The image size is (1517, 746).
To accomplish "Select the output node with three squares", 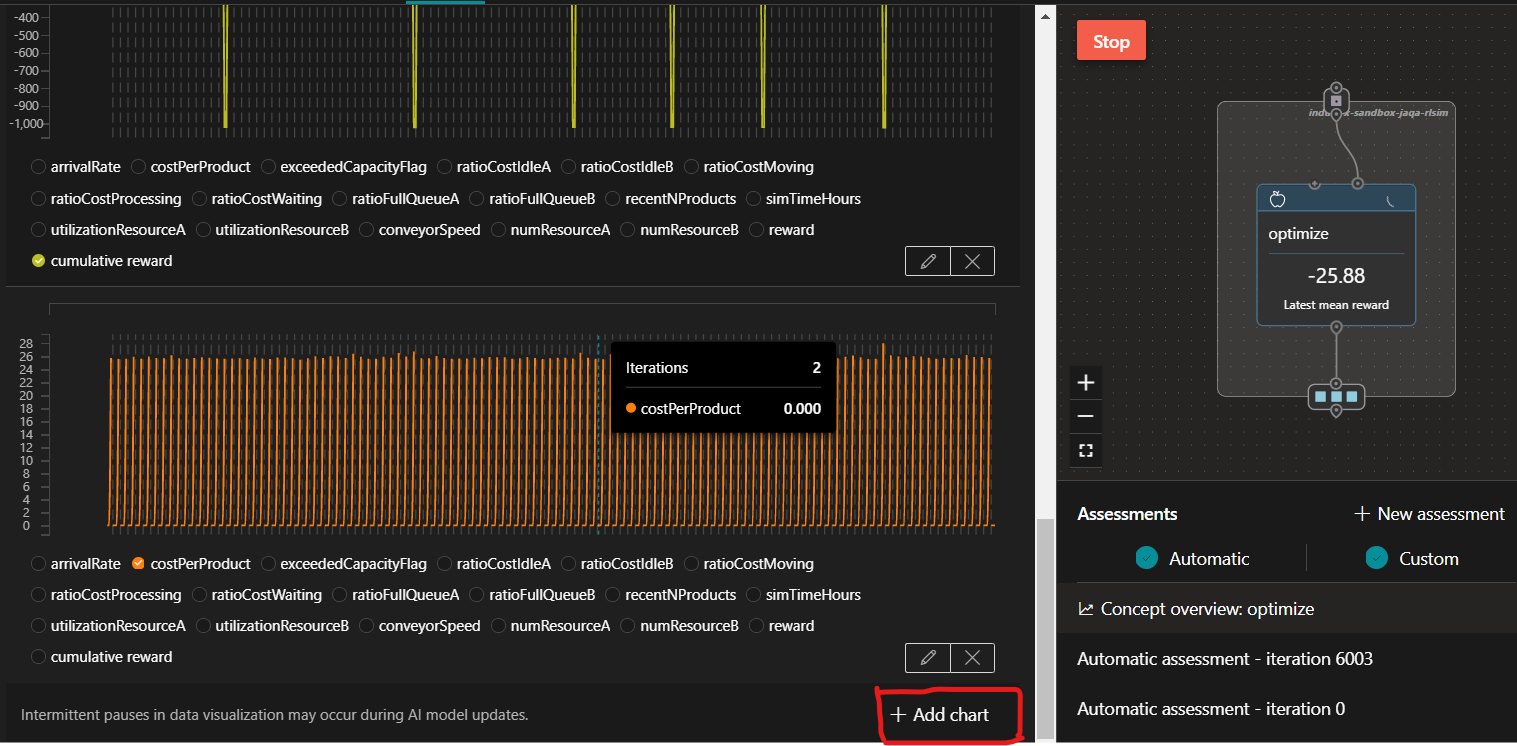I will coord(1336,397).
